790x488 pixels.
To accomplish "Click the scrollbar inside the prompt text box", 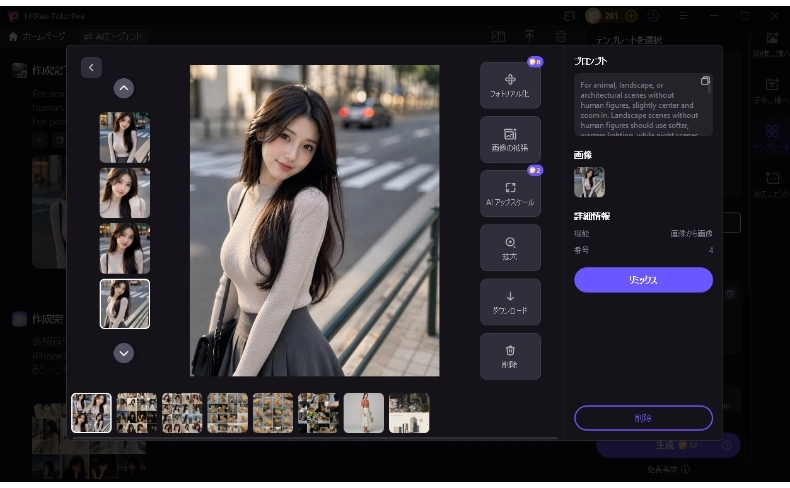I will tap(709, 87).
